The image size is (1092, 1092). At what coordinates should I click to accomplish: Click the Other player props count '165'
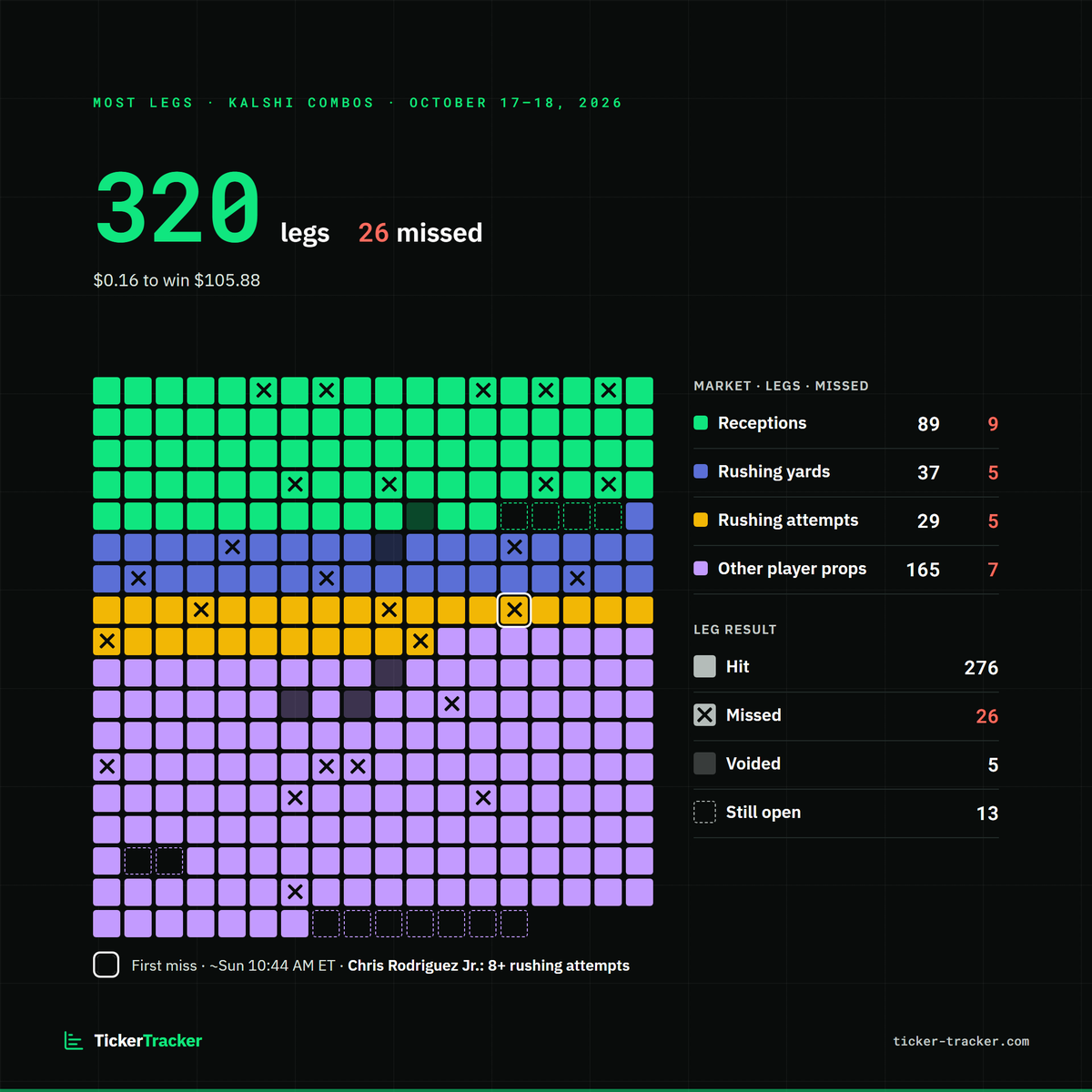(923, 570)
